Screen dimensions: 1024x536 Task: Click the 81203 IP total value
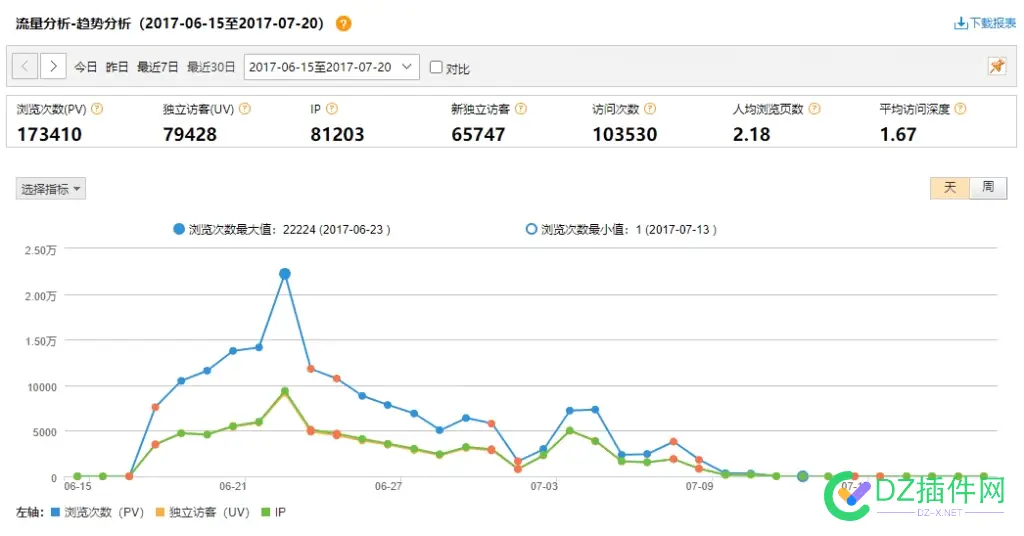tap(337, 134)
